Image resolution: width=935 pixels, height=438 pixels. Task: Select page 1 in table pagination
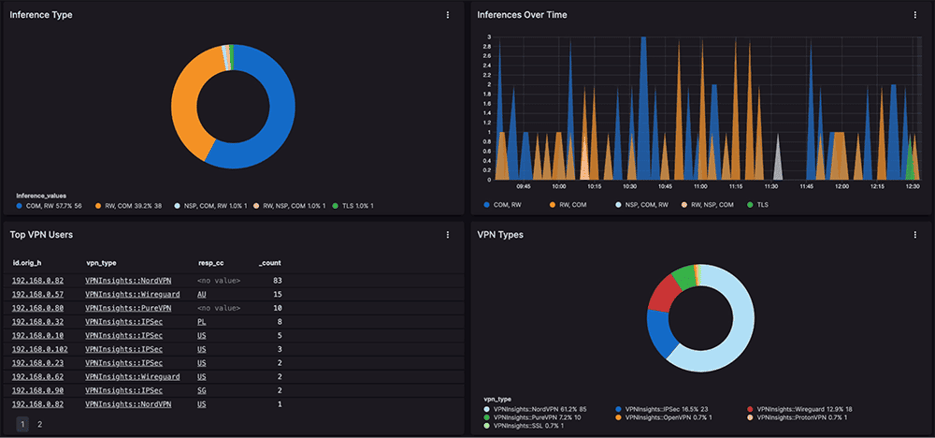point(21,424)
